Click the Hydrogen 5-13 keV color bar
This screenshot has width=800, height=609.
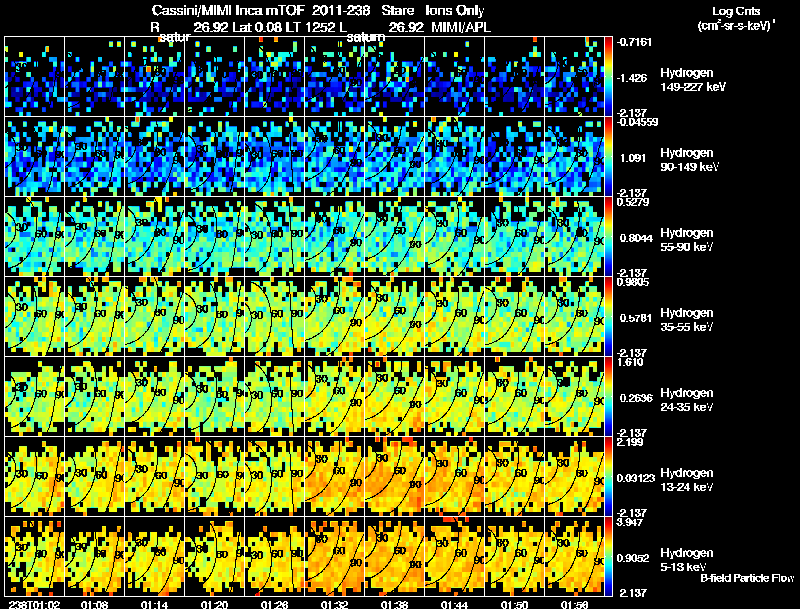(608, 556)
